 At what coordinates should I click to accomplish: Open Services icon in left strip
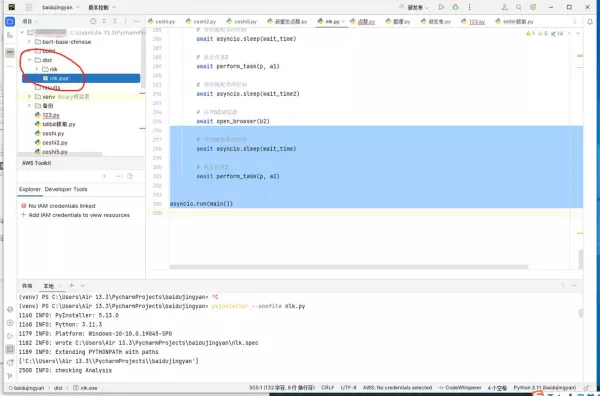10,323
